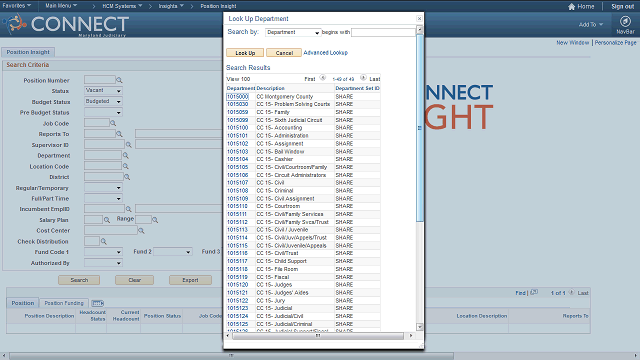The width and height of the screenshot is (640, 360).
Task: Click the begins with search field
Action: pyautogui.click(x=383, y=32)
